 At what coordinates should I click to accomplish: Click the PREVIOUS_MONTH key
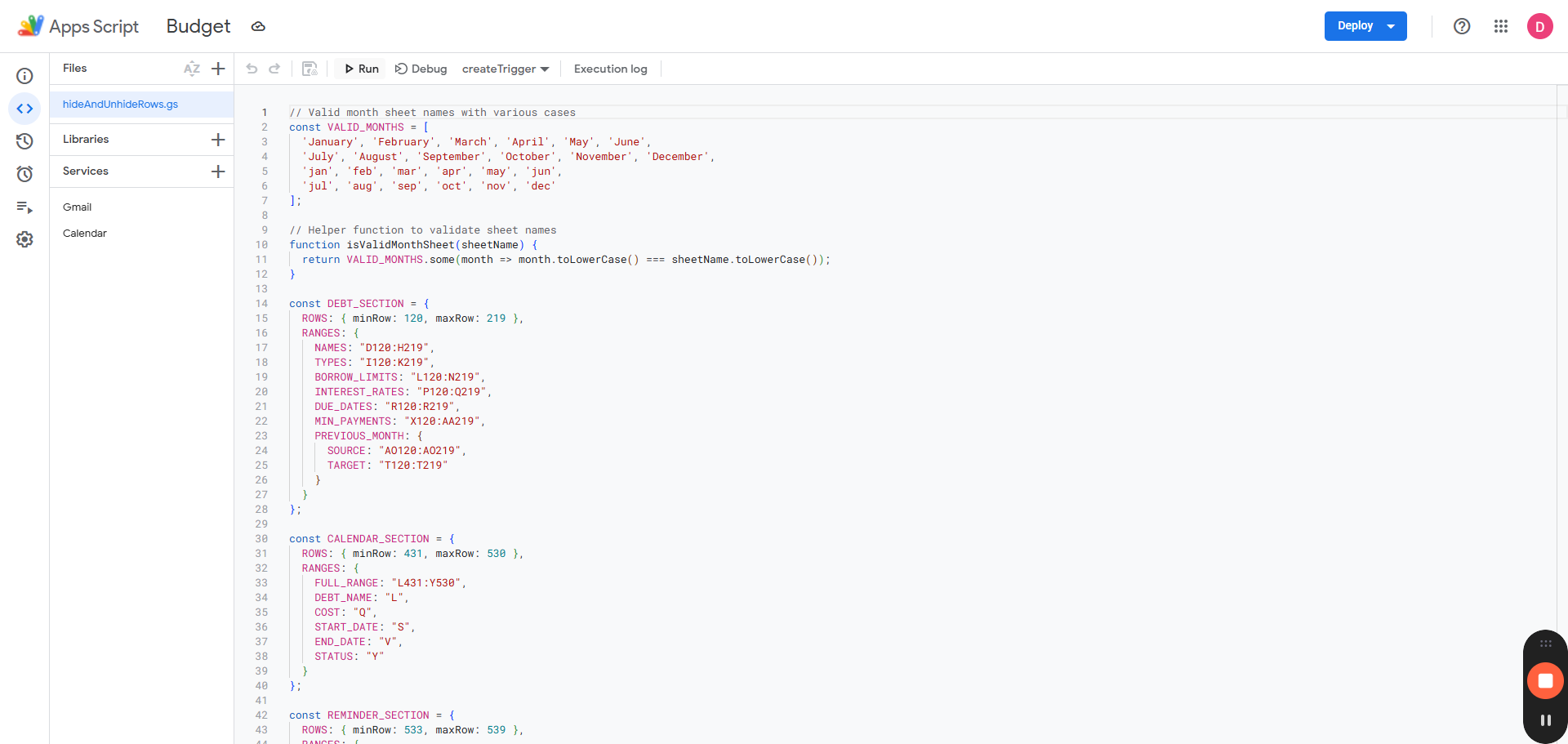pyautogui.click(x=359, y=436)
